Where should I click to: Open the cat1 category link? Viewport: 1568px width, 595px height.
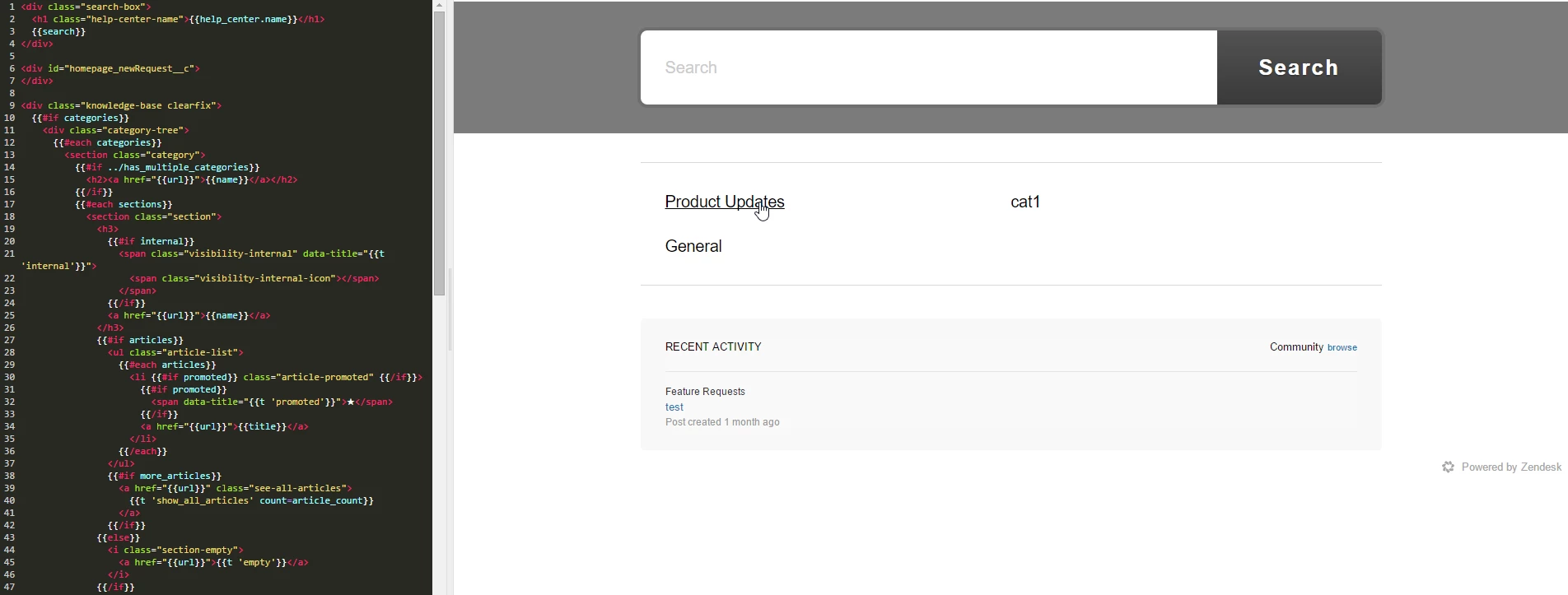[1025, 202]
